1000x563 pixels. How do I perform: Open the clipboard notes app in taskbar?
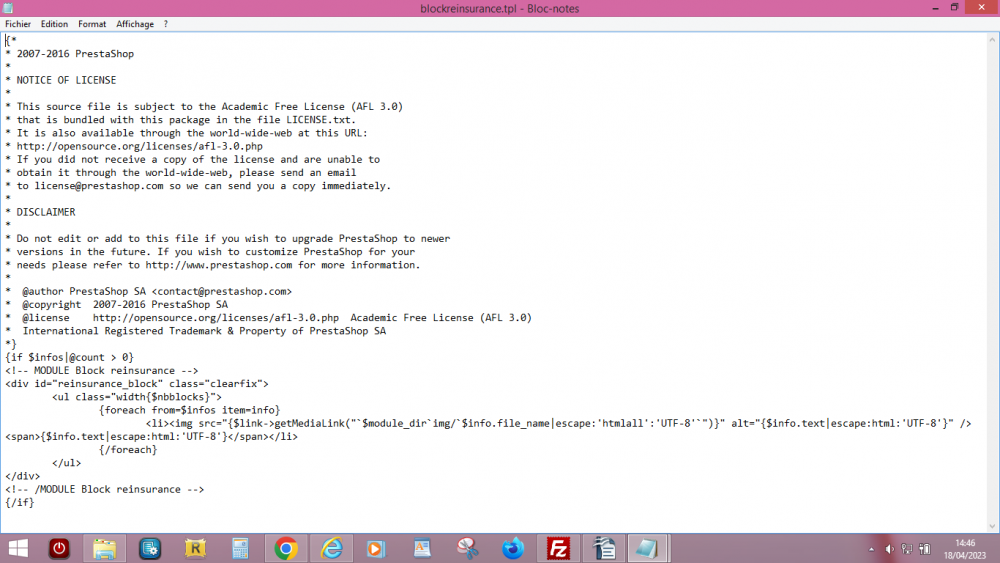coord(604,548)
